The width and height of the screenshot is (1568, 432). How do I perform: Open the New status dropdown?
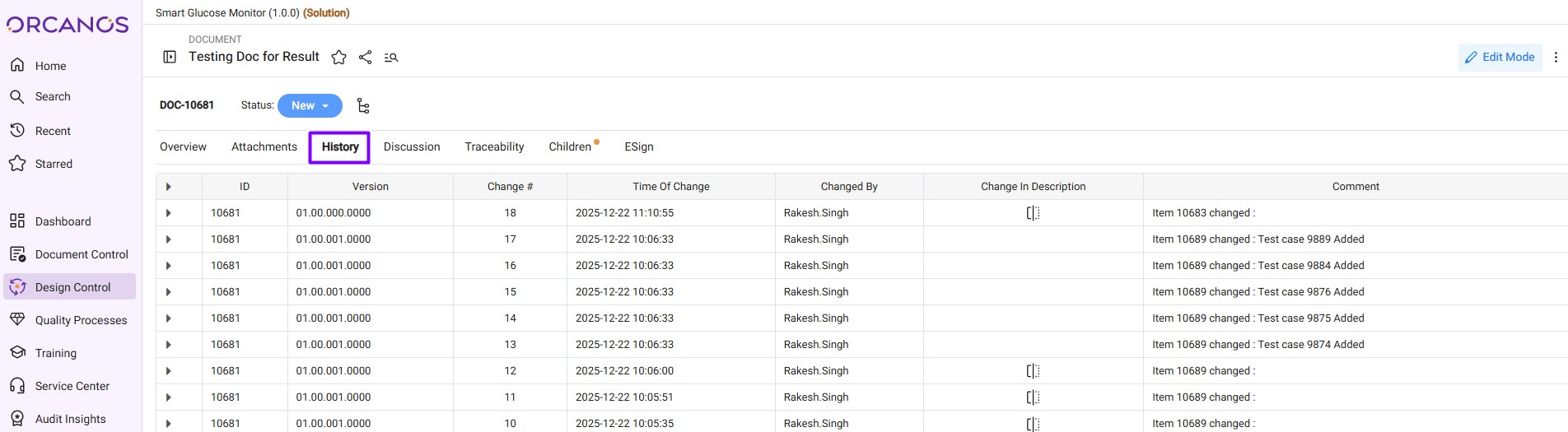(310, 106)
